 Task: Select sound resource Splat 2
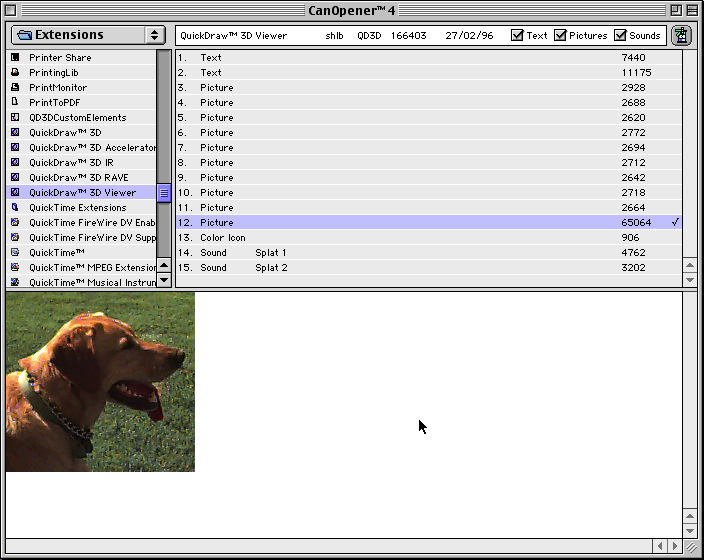click(x=429, y=267)
